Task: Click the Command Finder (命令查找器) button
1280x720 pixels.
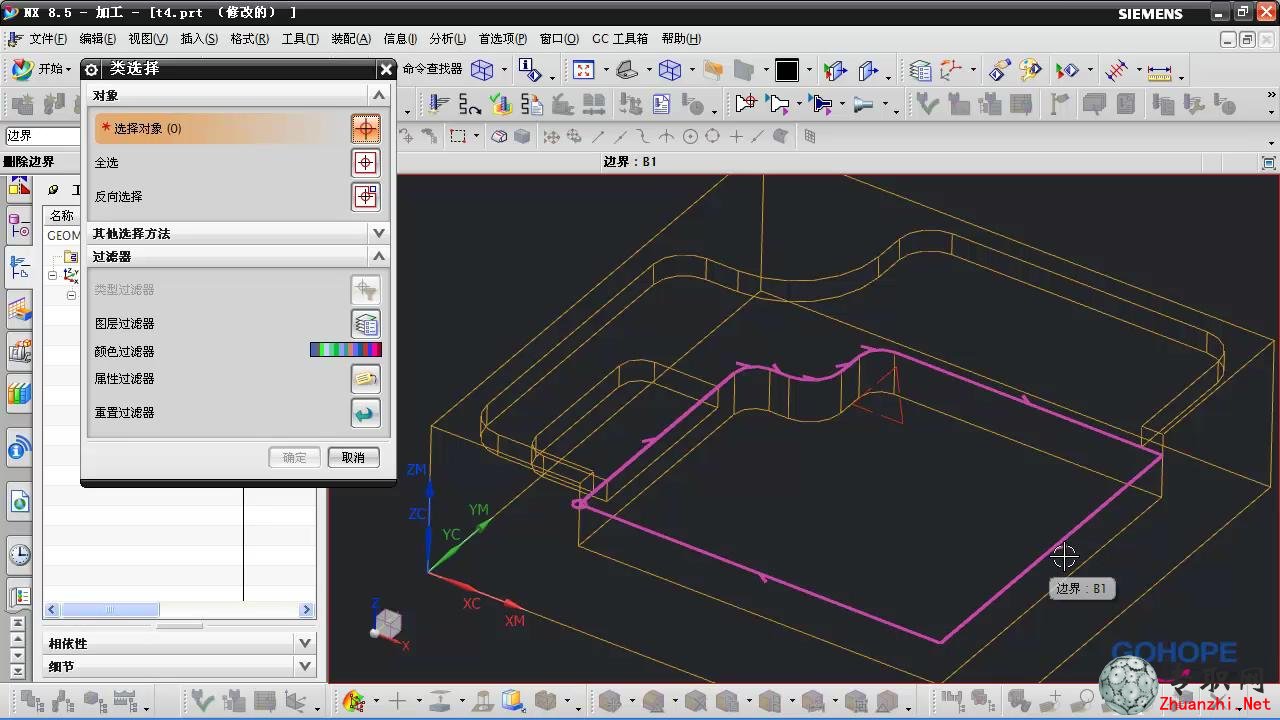Action: coord(433,69)
